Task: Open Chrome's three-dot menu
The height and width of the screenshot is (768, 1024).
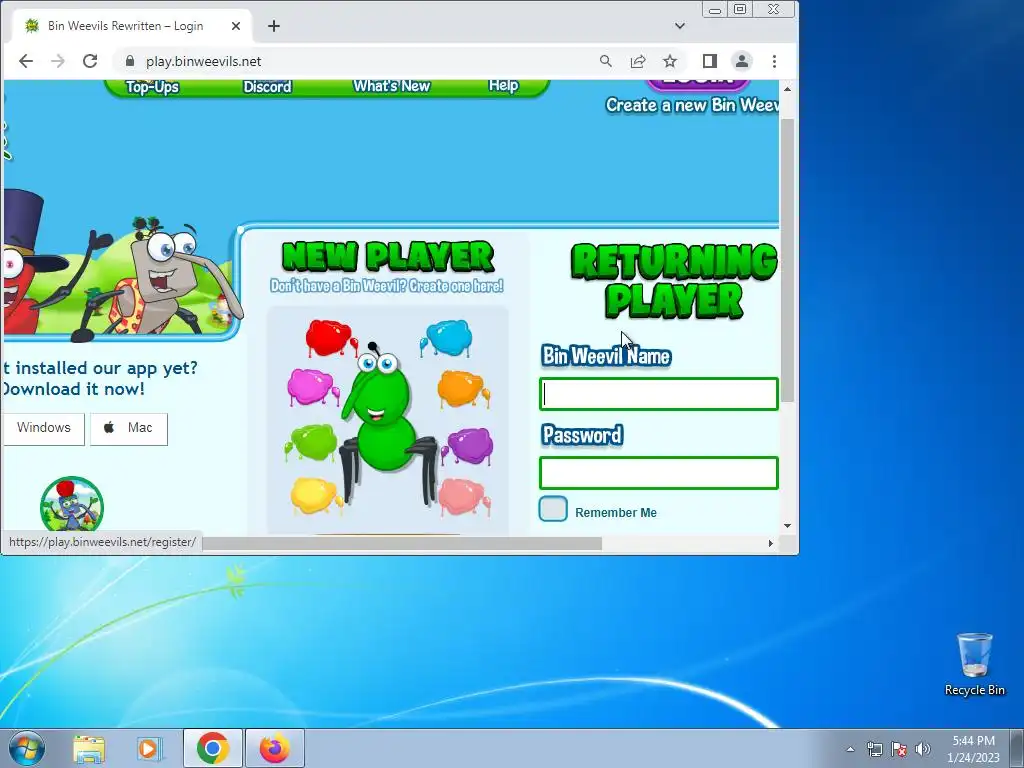Action: pyautogui.click(x=775, y=61)
